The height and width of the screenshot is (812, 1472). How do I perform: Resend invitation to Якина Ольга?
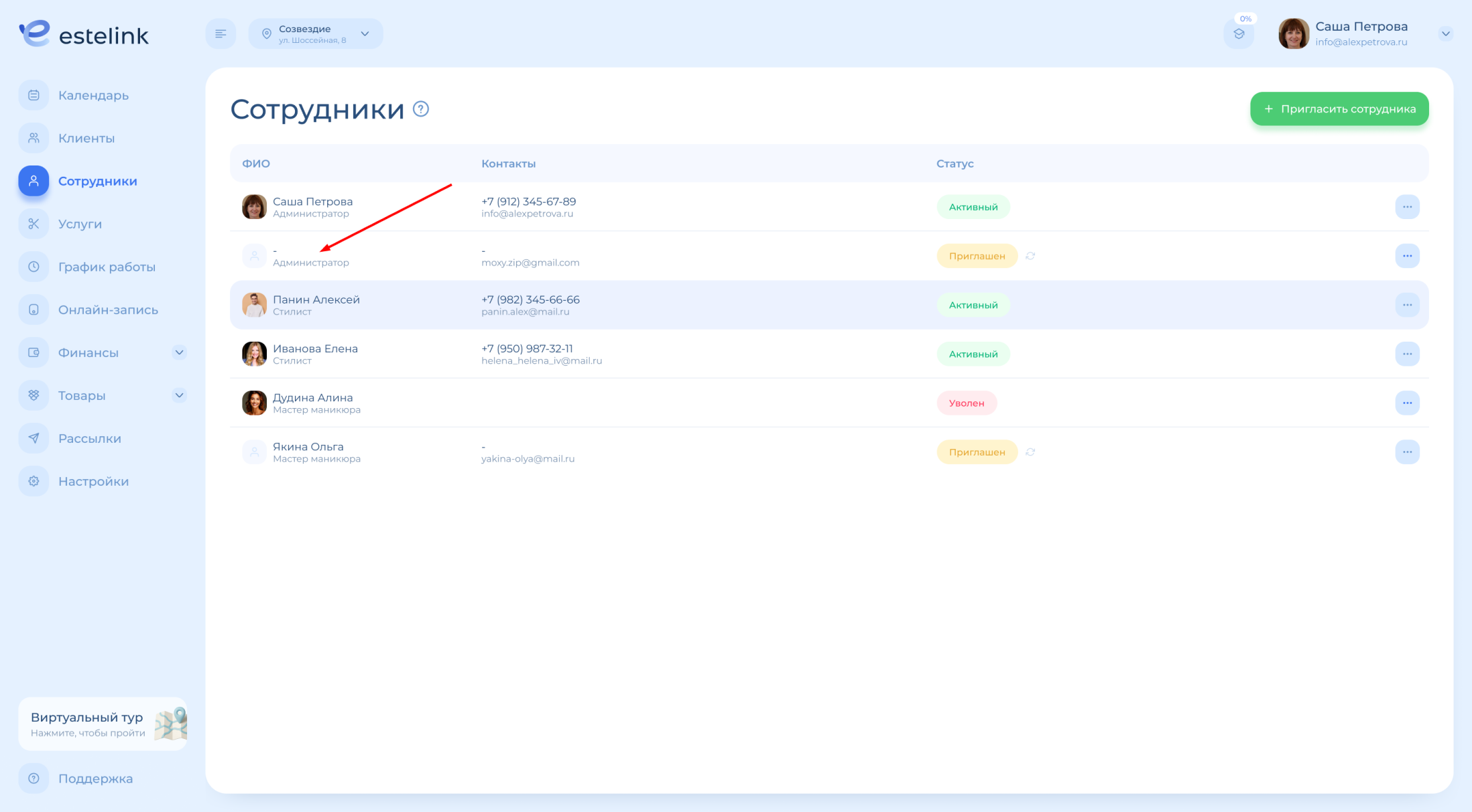pos(1030,452)
